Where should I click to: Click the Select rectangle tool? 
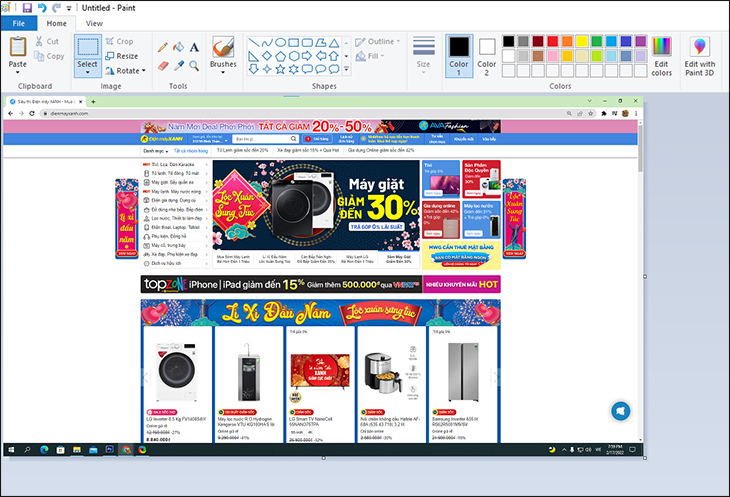point(88,47)
